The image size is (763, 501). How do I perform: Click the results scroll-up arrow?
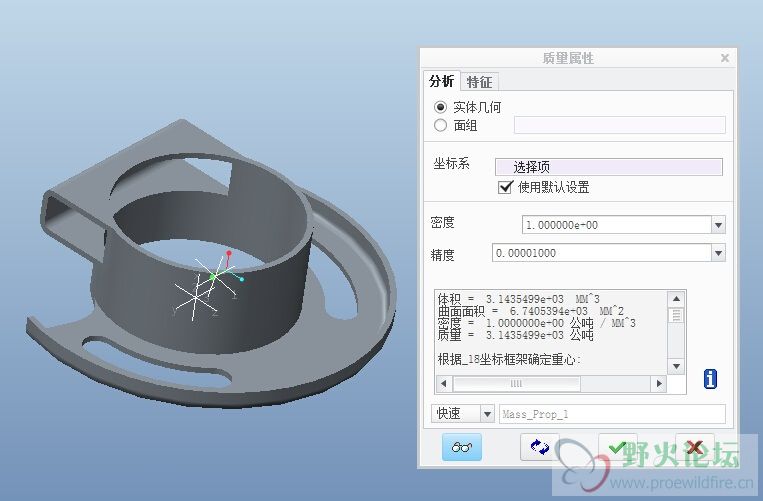point(676,299)
